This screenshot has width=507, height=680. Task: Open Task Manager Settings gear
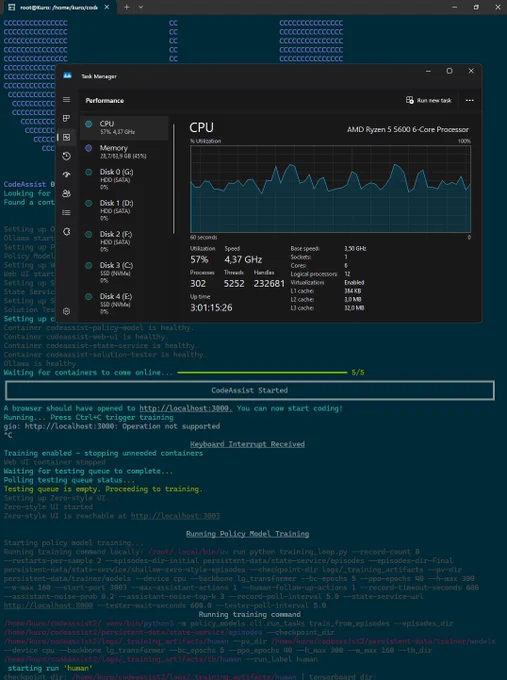pos(66,311)
